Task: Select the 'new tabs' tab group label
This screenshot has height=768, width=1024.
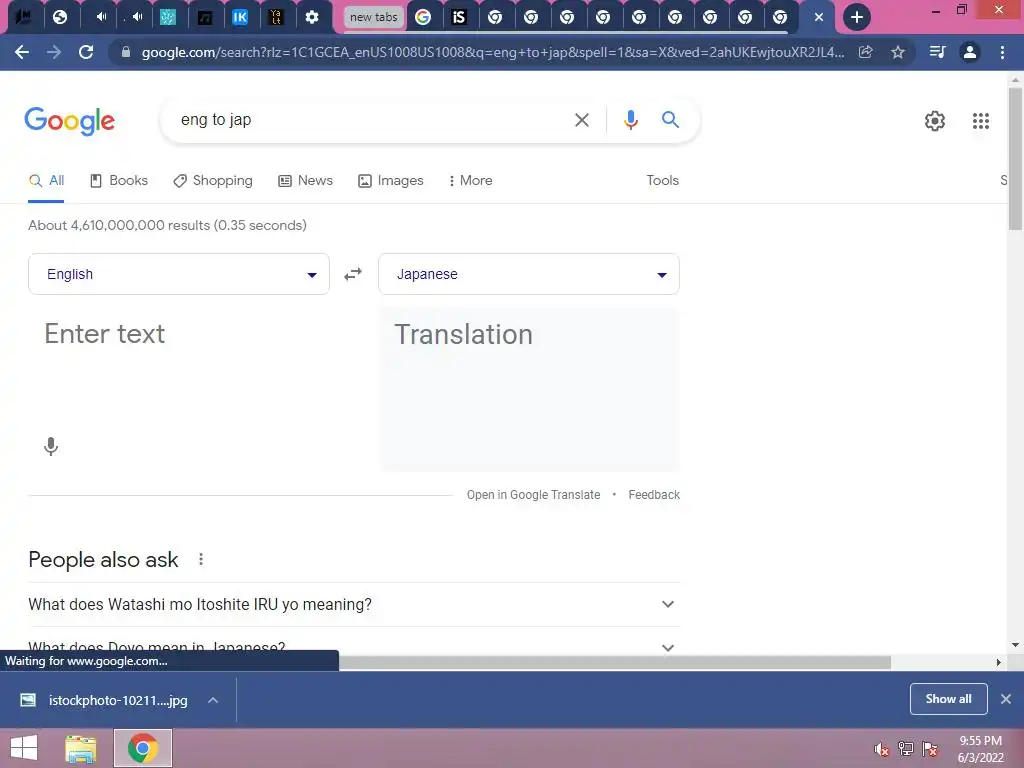Action: pos(374,18)
